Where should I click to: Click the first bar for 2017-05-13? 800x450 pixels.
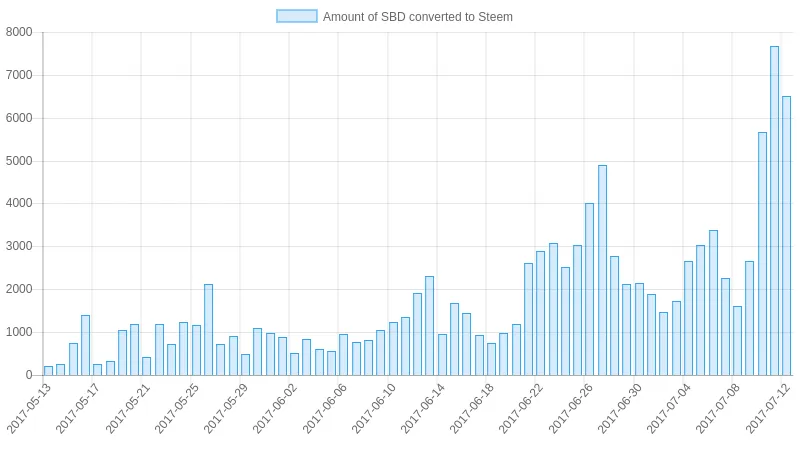click(x=48, y=371)
